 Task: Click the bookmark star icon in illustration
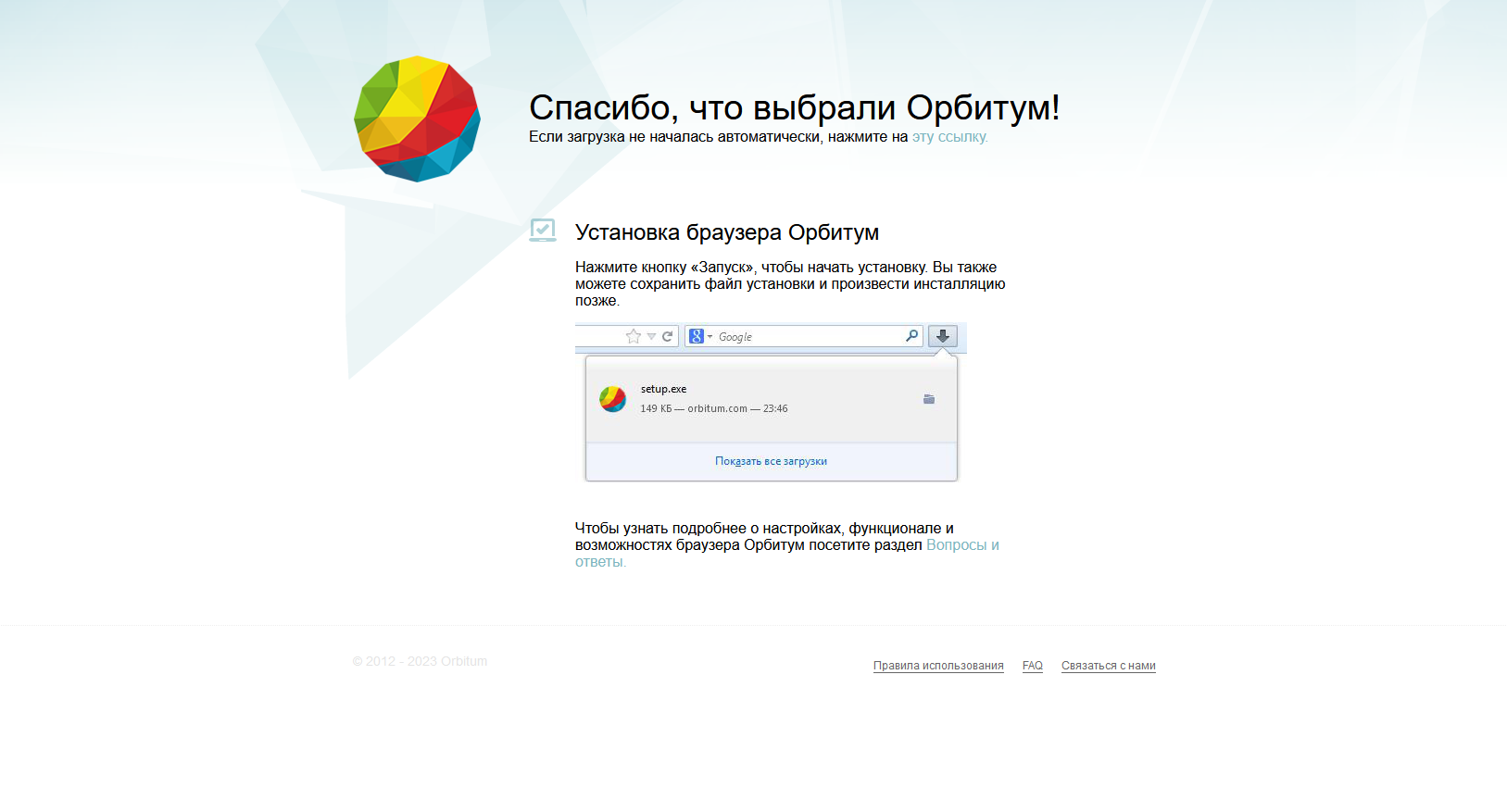[x=634, y=336]
